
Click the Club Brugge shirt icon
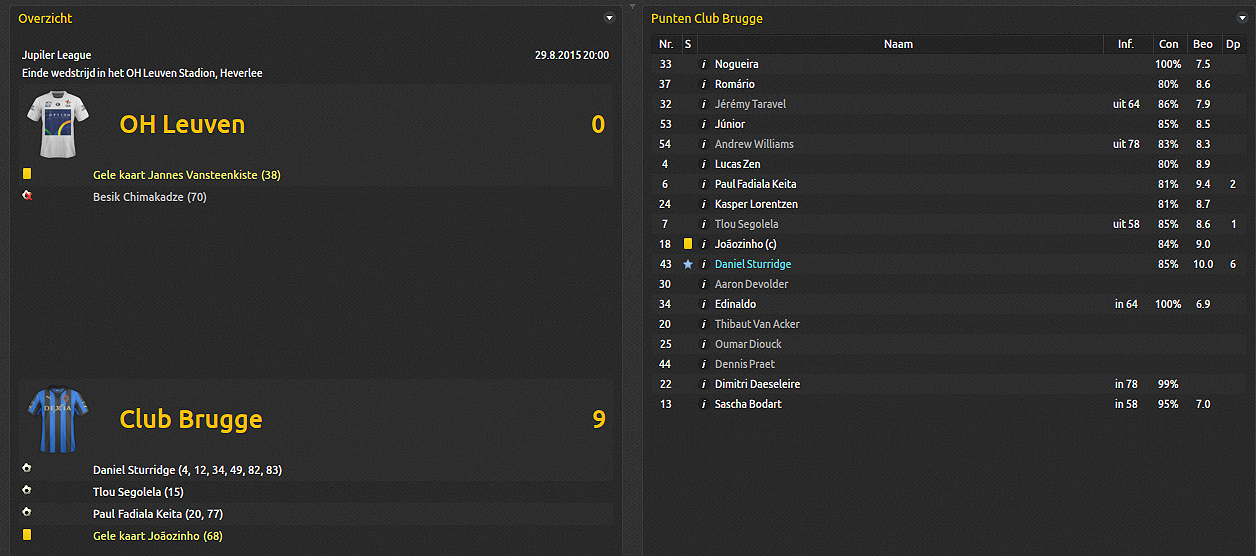click(x=57, y=419)
